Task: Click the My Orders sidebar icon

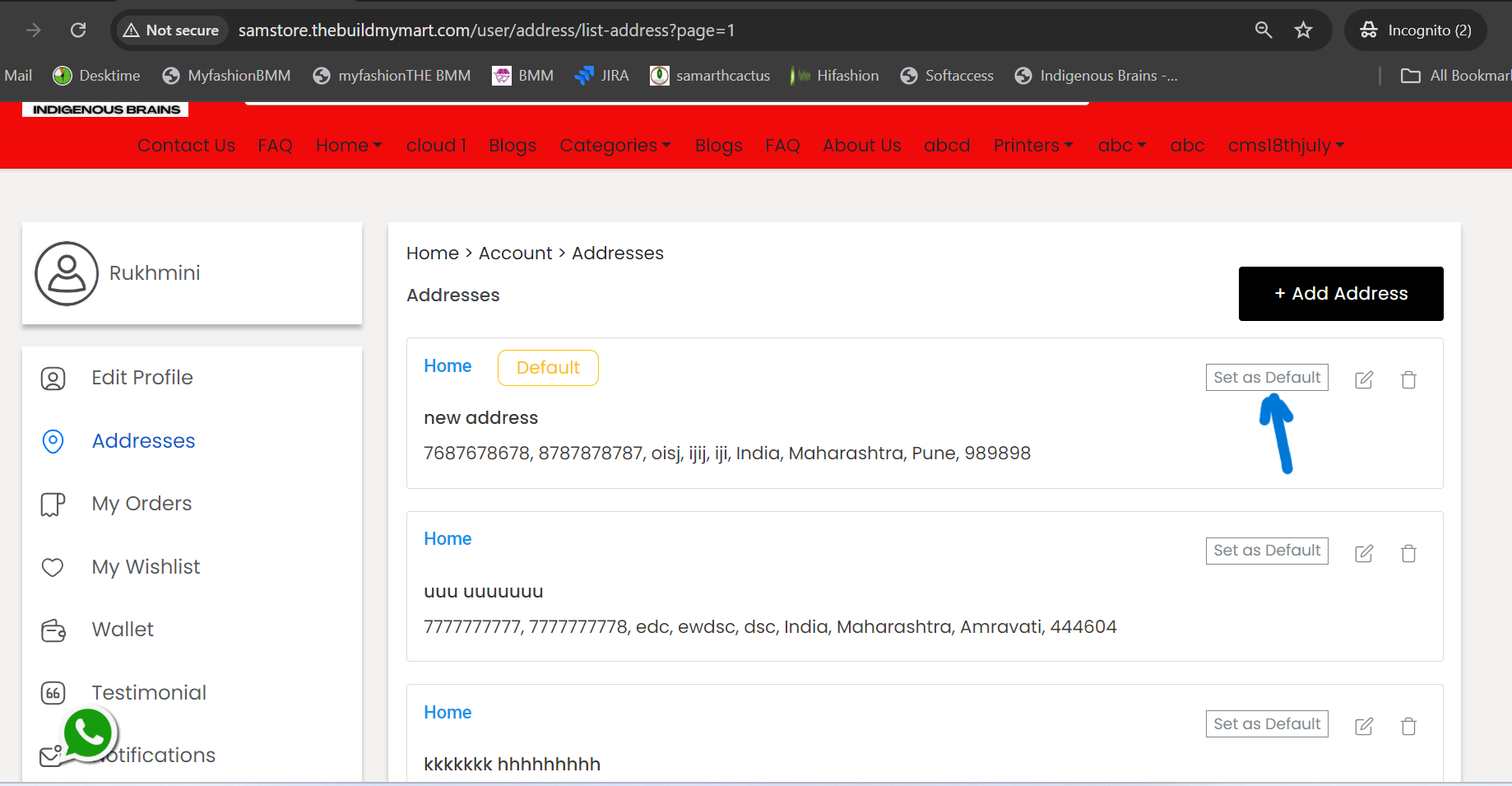Action: tap(53, 505)
